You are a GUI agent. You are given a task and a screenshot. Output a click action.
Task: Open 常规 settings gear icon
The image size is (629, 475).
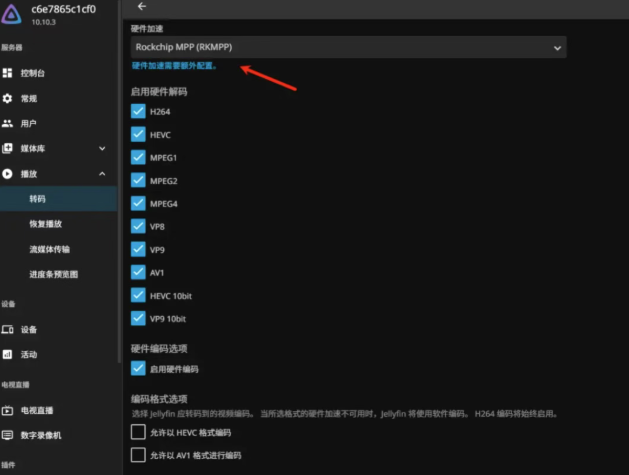pos(7,98)
